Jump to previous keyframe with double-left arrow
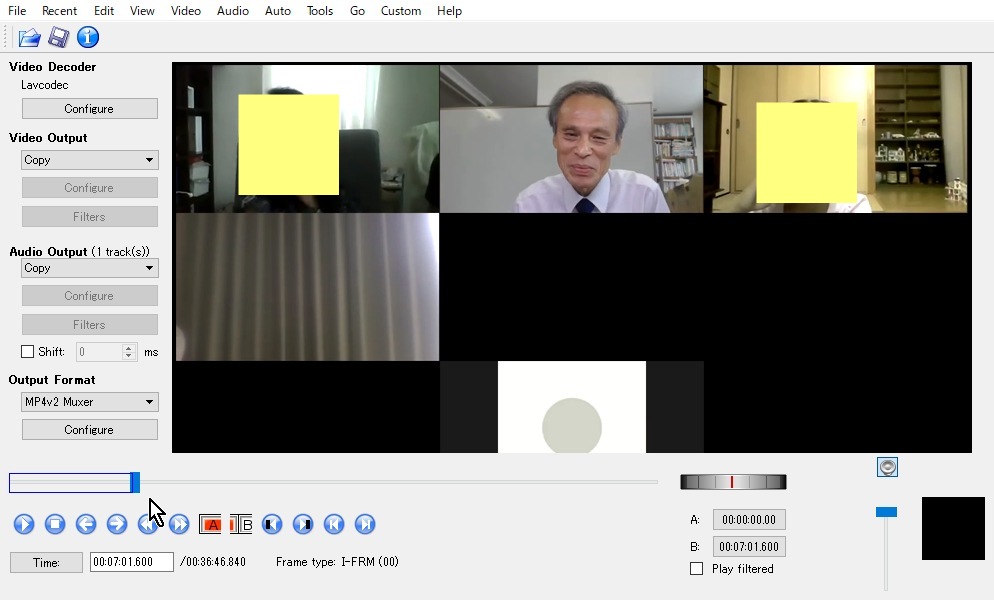This screenshot has width=994, height=600. 148,524
